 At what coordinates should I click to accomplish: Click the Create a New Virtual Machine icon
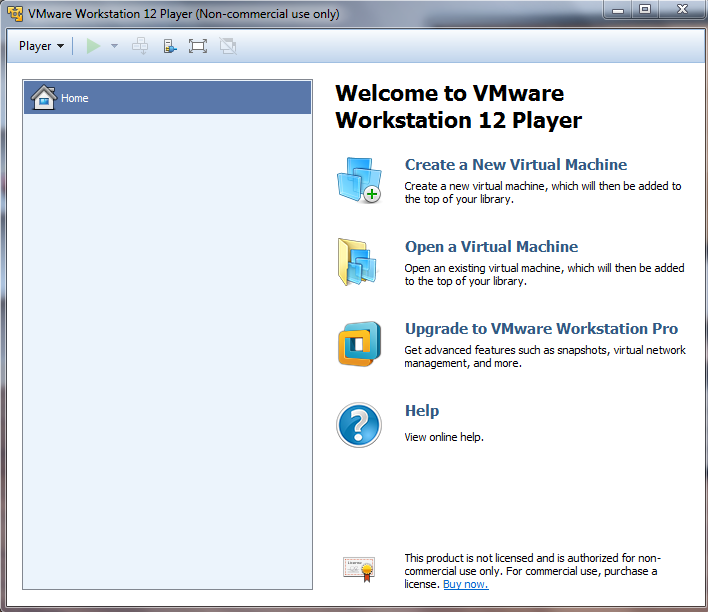359,180
